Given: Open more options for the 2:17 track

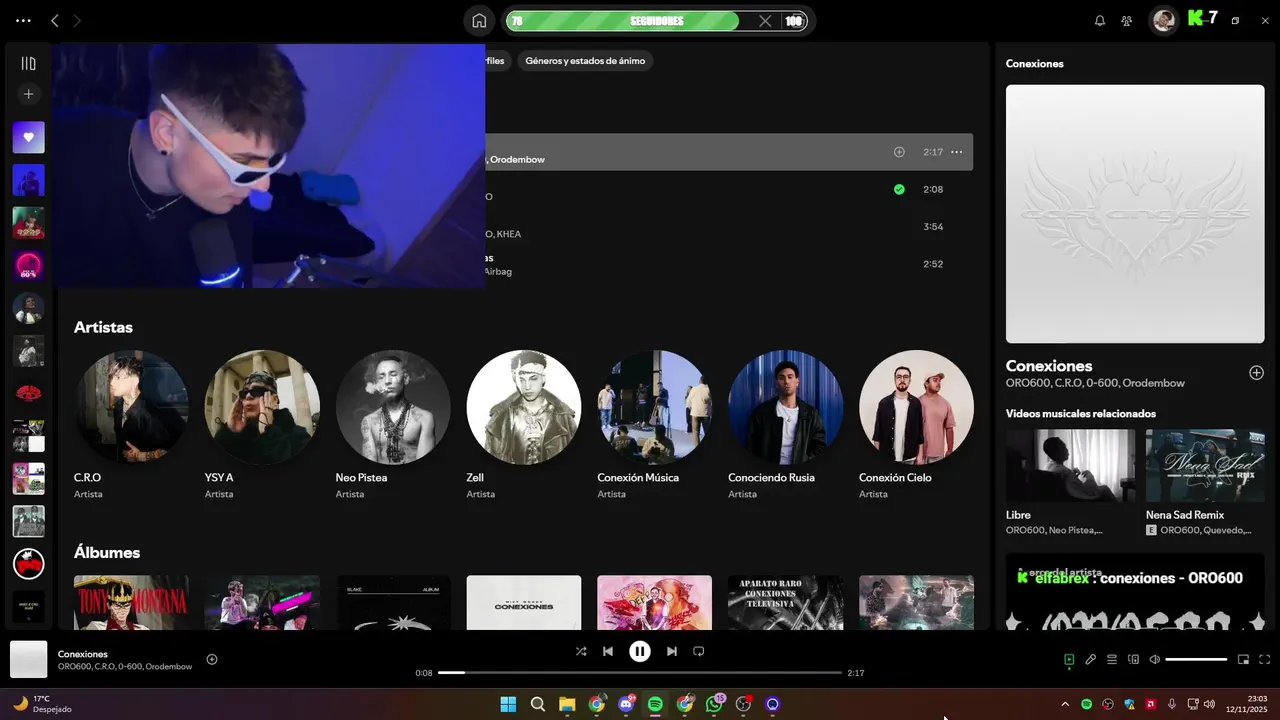Looking at the screenshot, I should [x=957, y=152].
